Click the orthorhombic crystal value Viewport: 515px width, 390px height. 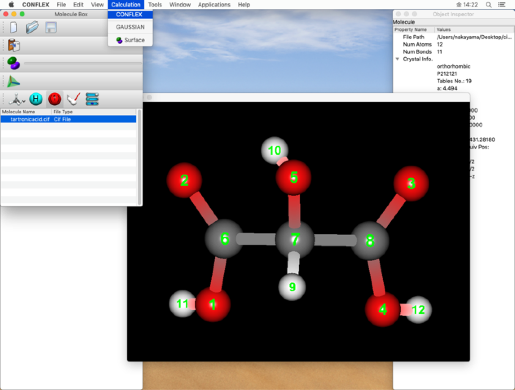[x=453, y=66]
